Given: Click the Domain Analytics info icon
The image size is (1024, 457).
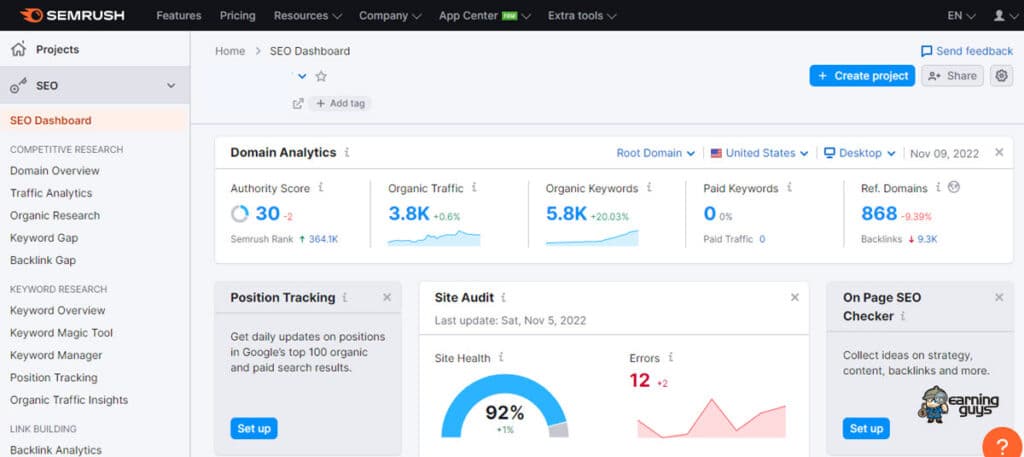Looking at the screenshot, I should click(347, 152).
